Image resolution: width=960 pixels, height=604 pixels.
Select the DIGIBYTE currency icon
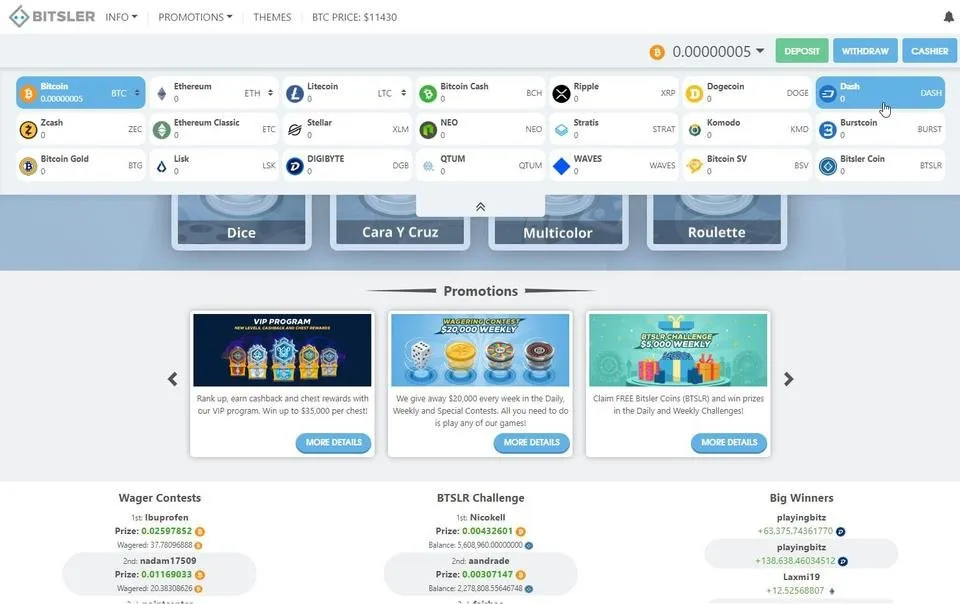[x=295, y=165]
